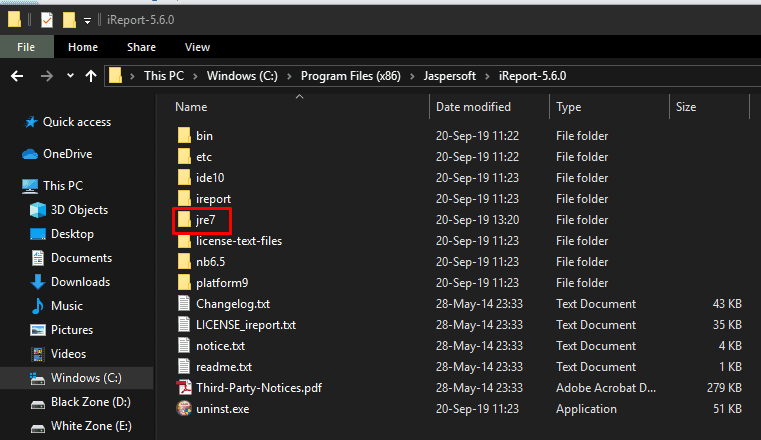Click the Application type cell for uninst.exe
The image size is (761, 440).
(x=586, y=409)
